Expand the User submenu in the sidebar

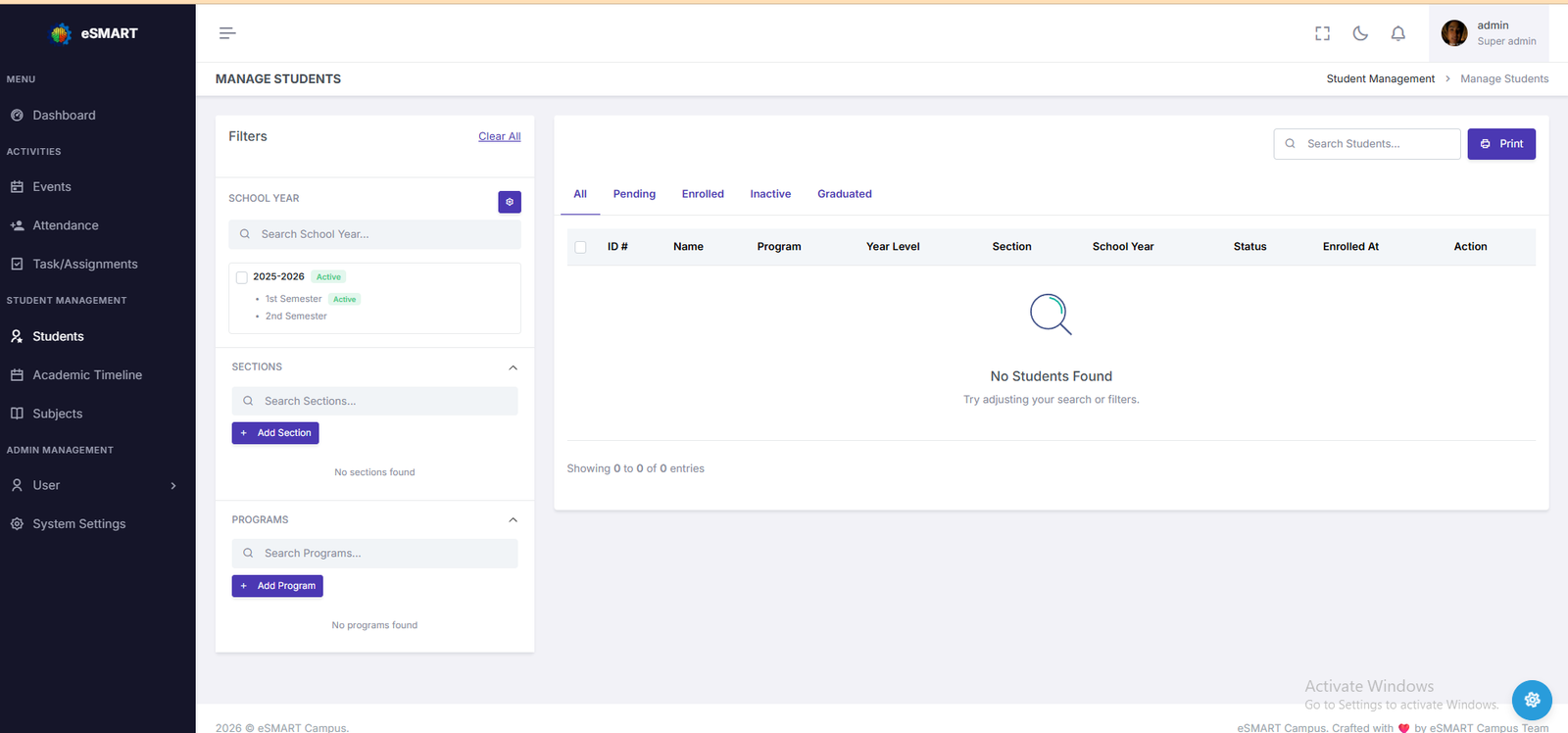[x=173, y=486]
